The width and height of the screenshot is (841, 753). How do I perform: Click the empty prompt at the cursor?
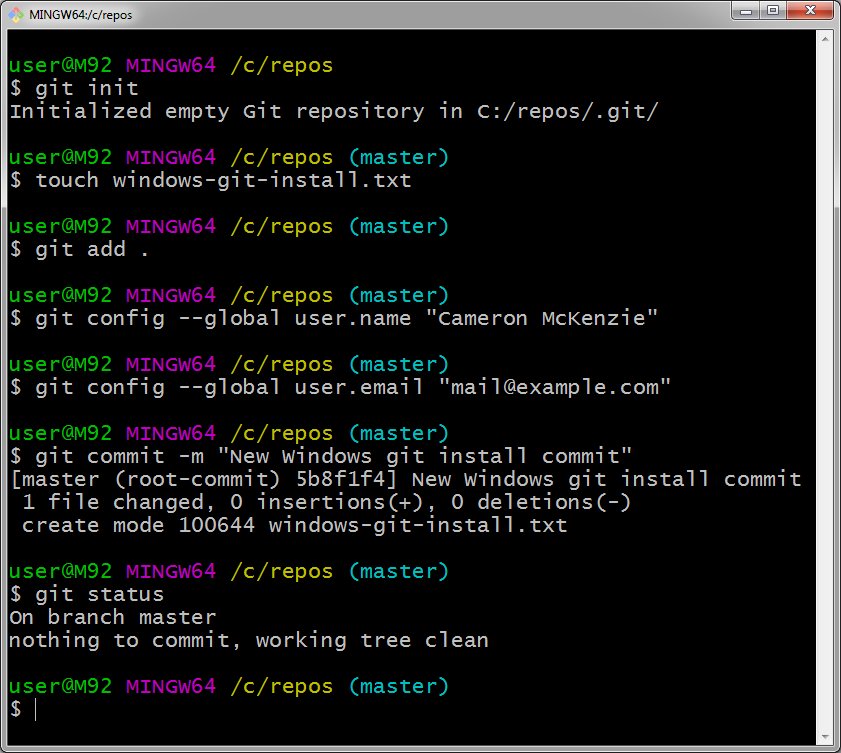point(36,709)
